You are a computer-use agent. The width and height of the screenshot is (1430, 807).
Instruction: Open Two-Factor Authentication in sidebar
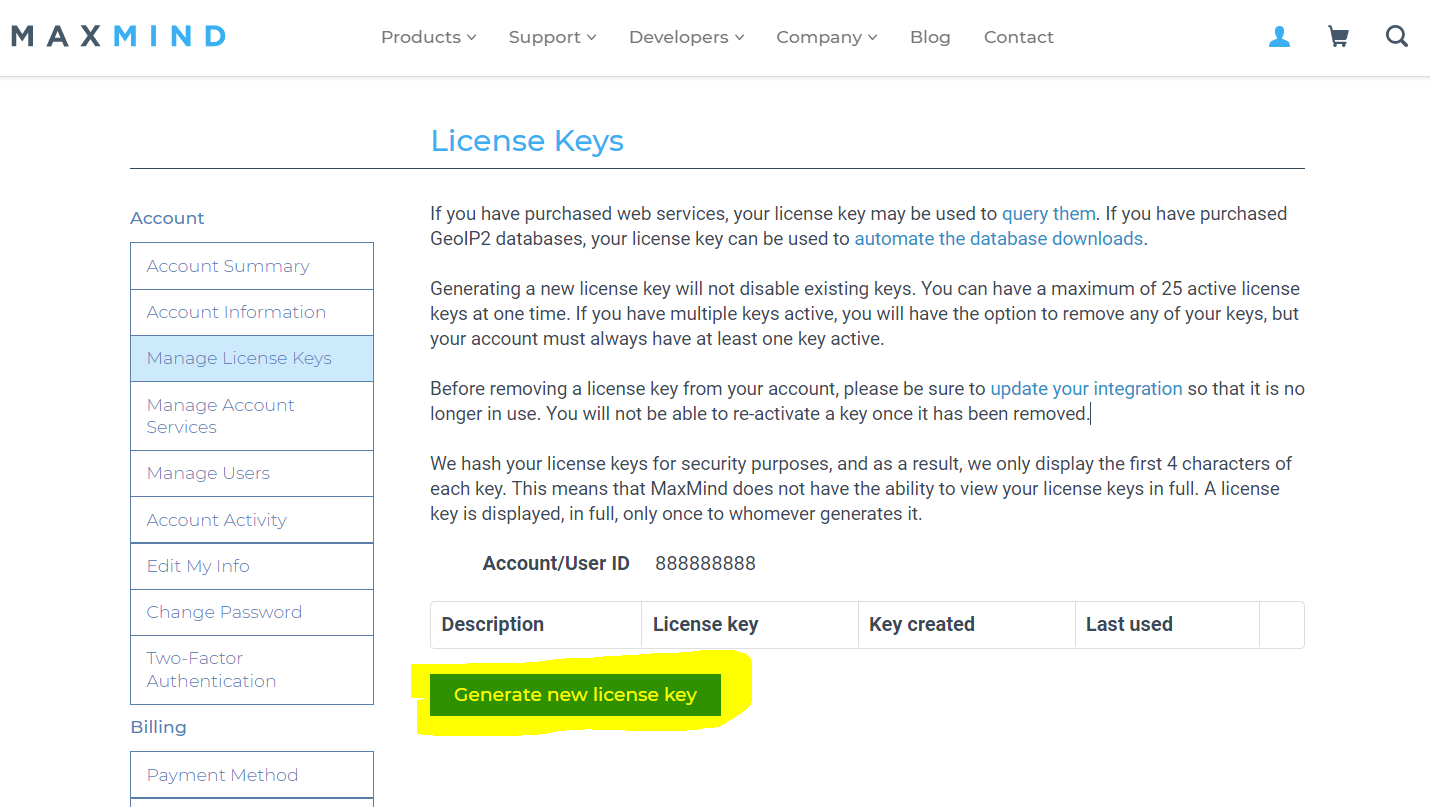click(252, 670)
